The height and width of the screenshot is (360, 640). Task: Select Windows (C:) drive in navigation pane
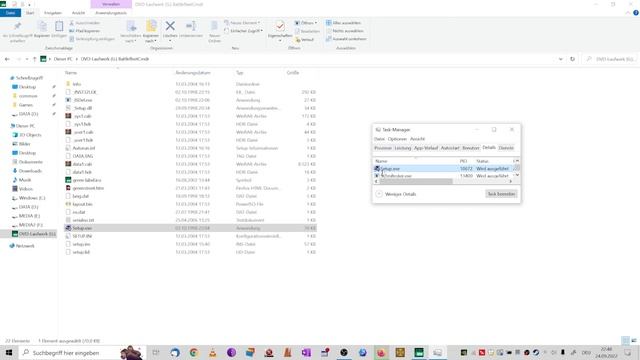[x=32, y=198]
